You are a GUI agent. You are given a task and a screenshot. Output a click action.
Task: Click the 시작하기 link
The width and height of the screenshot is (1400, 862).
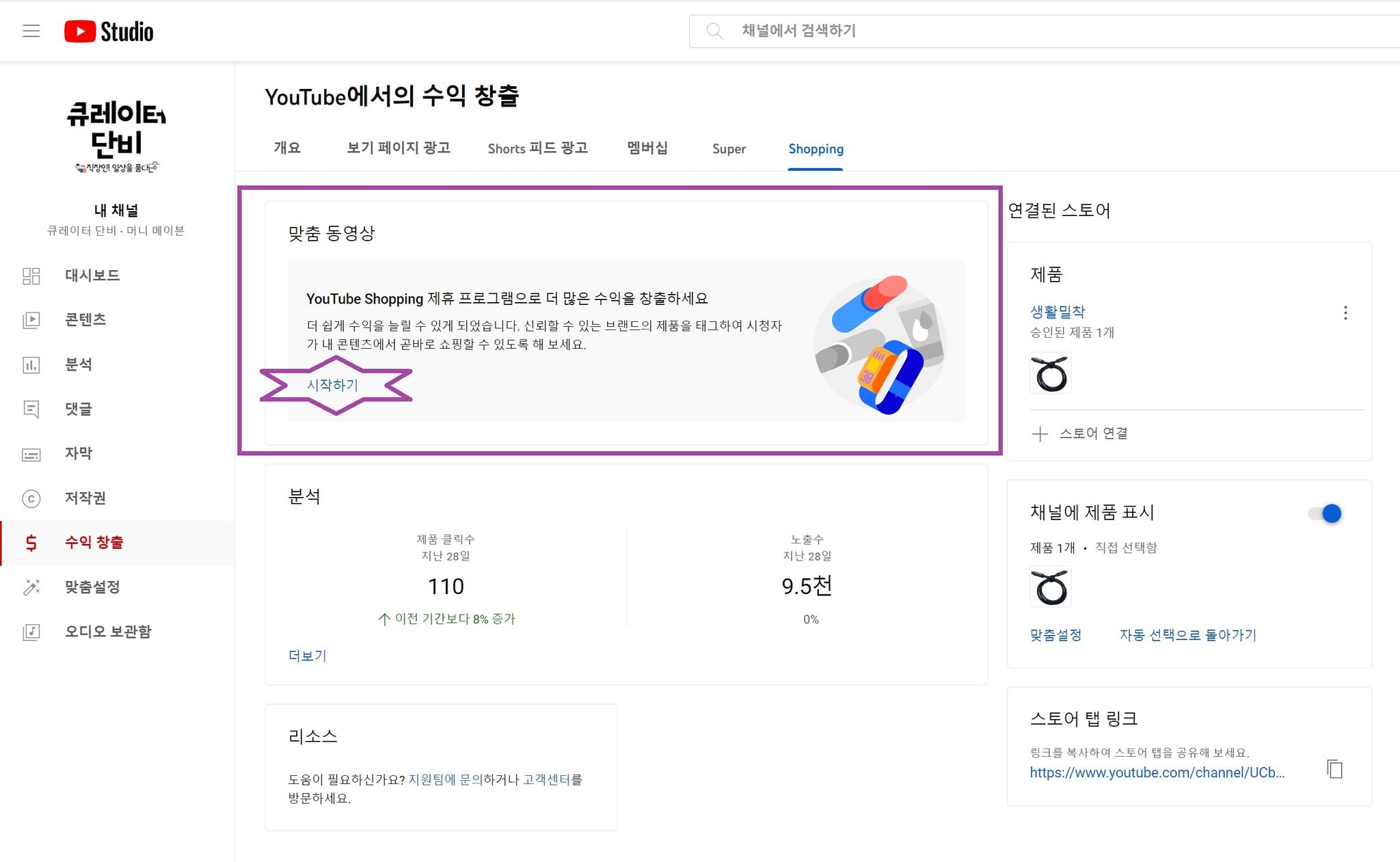coord(332,385)
